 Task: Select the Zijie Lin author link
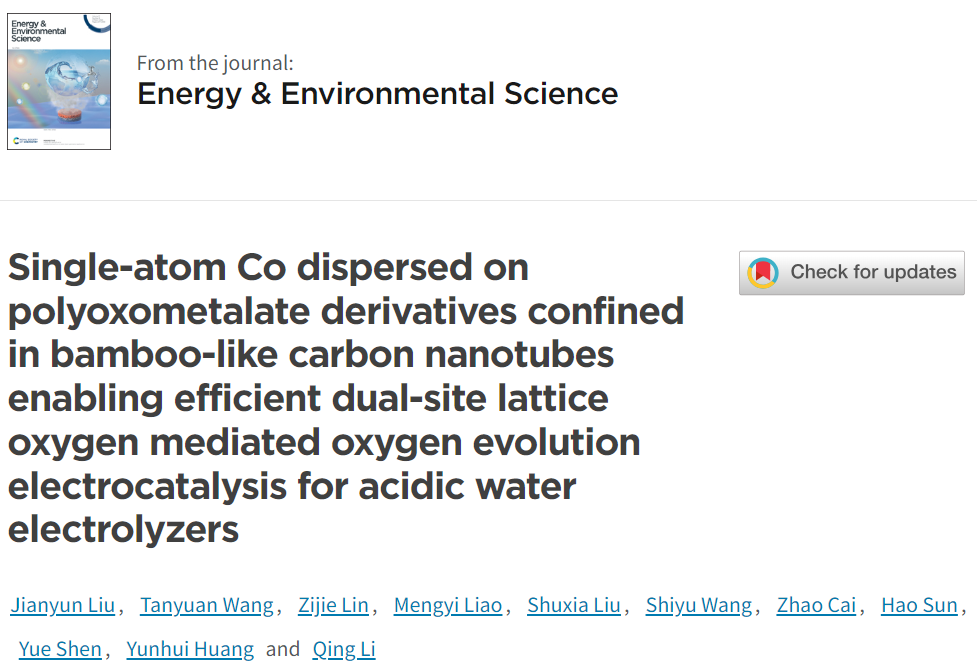coord(333,605)
